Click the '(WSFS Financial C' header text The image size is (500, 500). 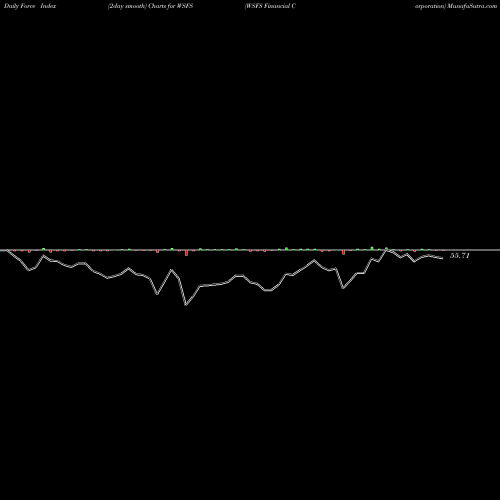(270, 6)
